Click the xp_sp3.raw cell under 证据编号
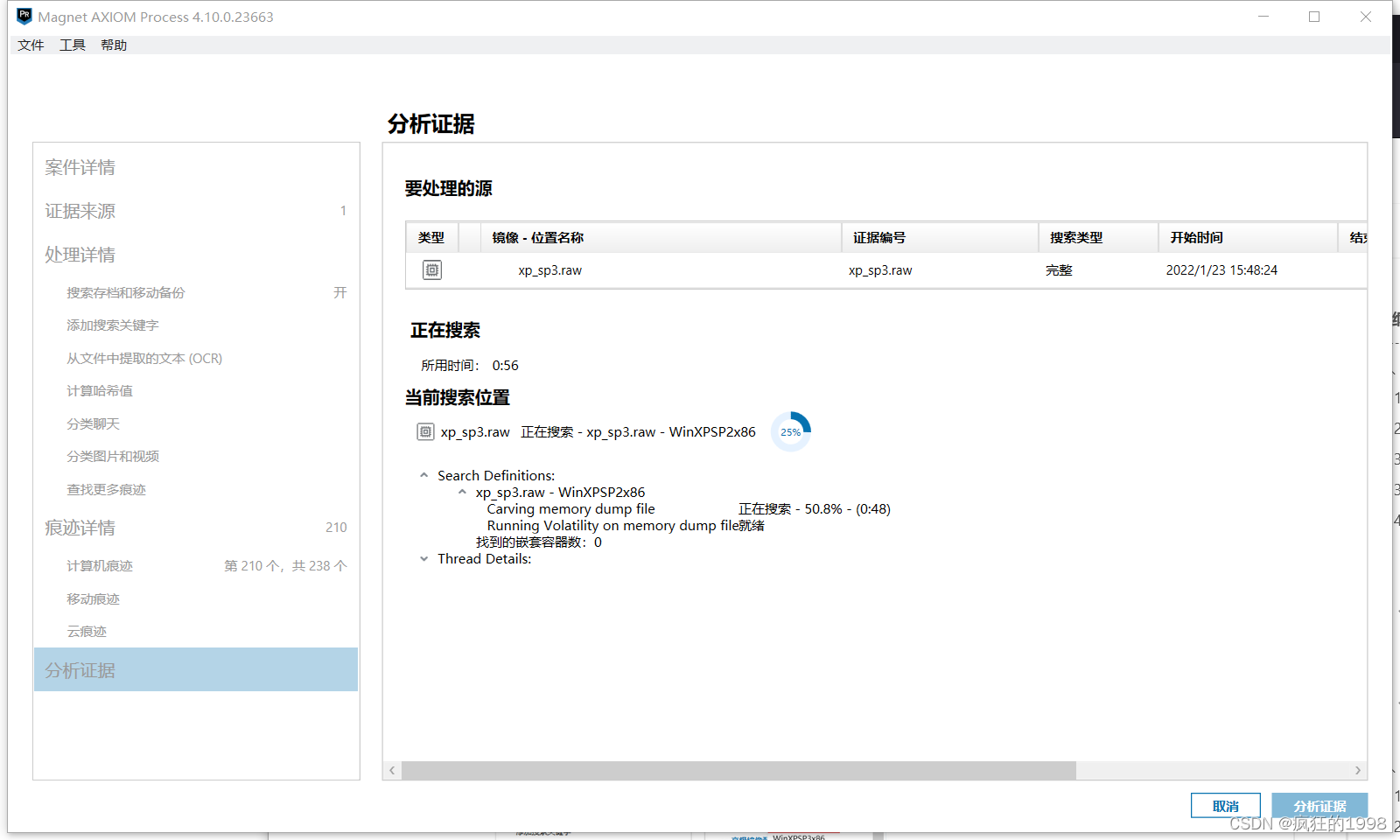The width and height of the screenshot is (1400, 840). (880, 270)
